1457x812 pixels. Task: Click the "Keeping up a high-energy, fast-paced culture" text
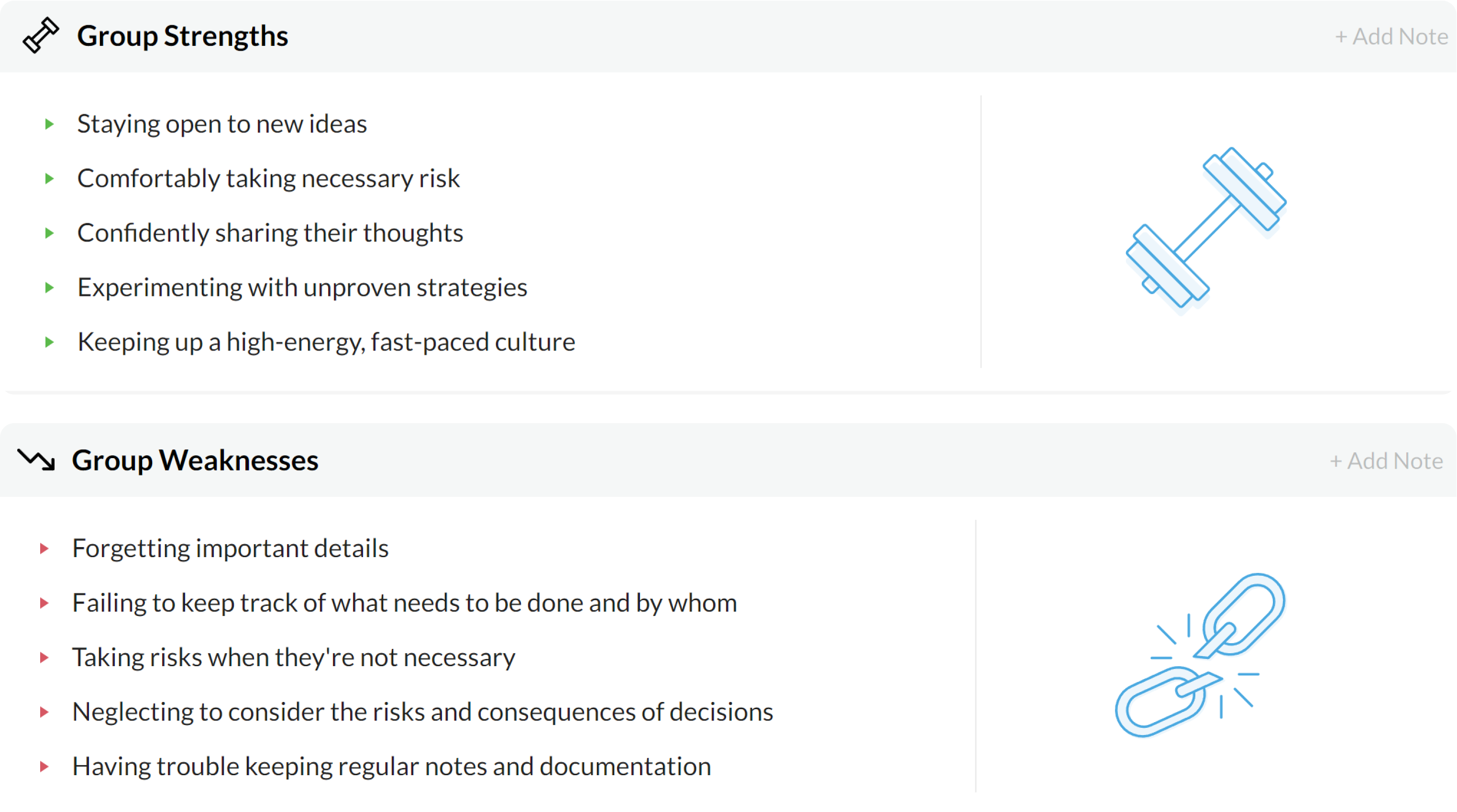click(x=326, y=341)
